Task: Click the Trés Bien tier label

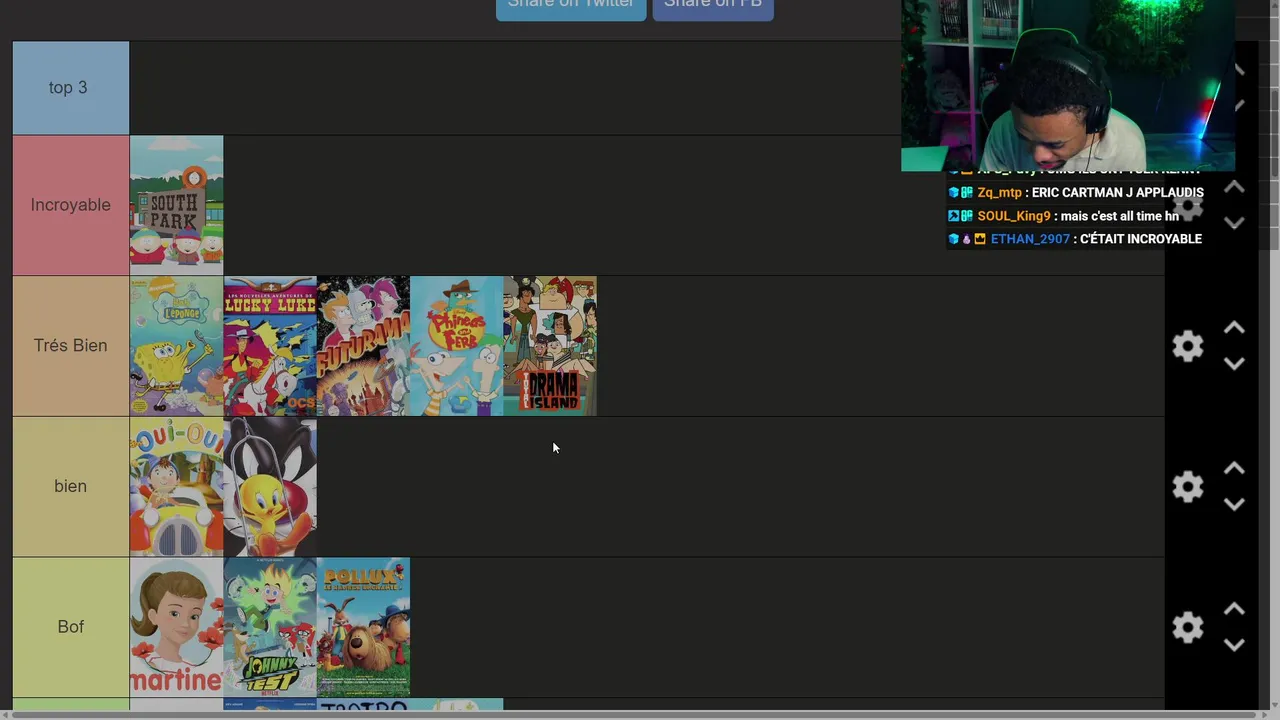Action: coord(71,346)
